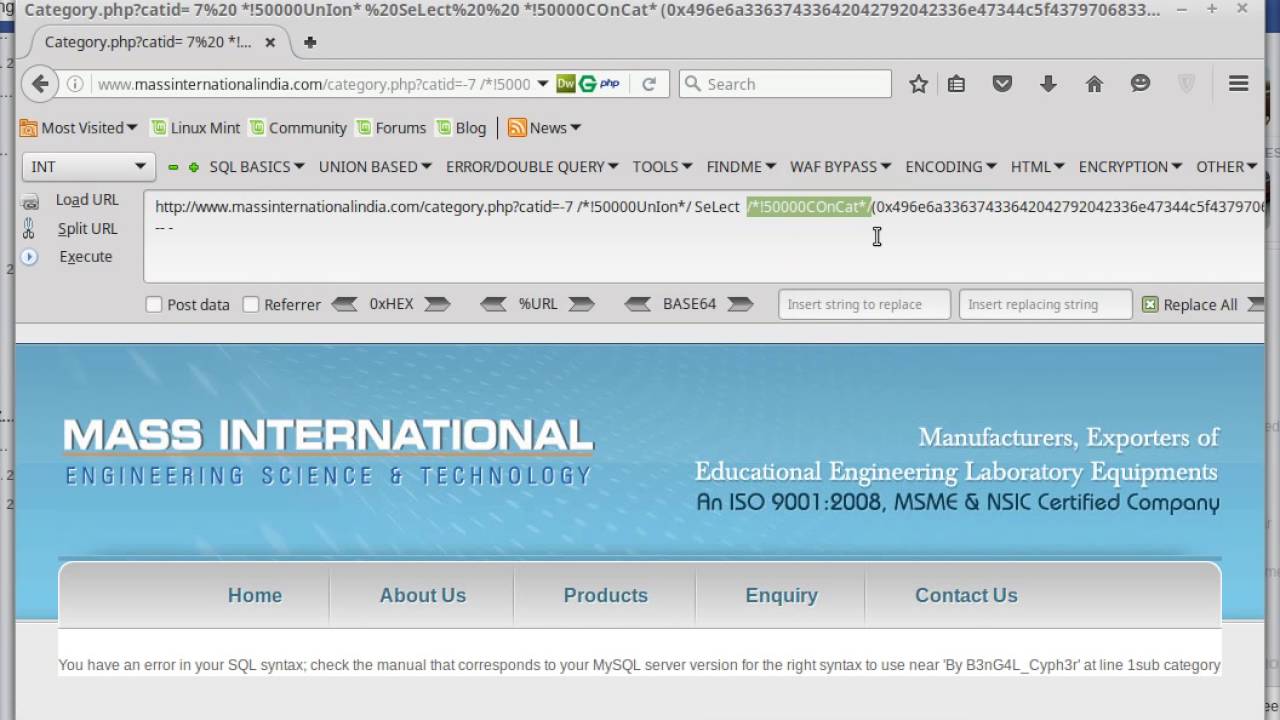Open the About Us page link
The height and width of the screenshot is (720, 1280).
click(x=422, y=595)
